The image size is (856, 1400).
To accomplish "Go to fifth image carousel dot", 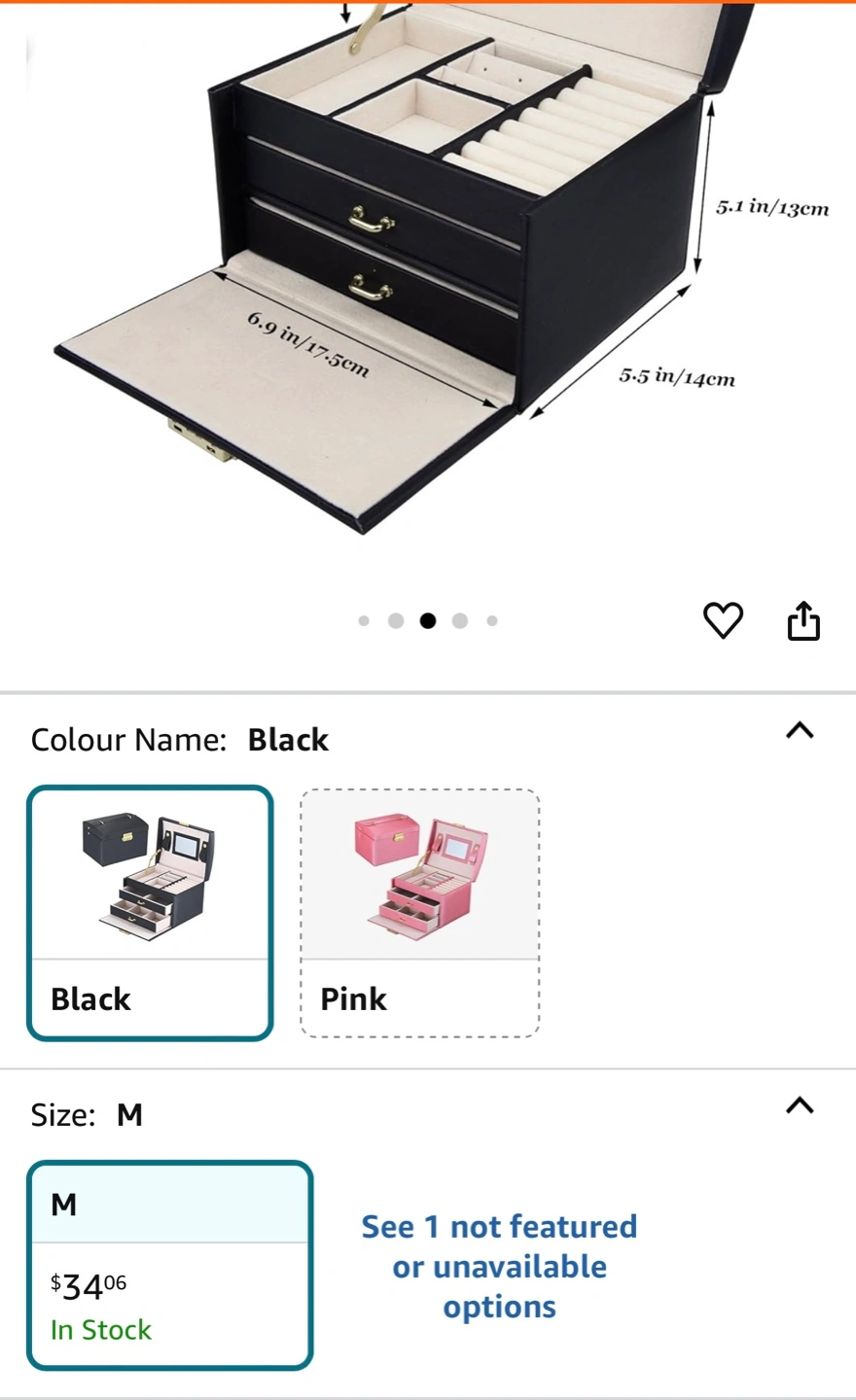I will coord(492,620).
